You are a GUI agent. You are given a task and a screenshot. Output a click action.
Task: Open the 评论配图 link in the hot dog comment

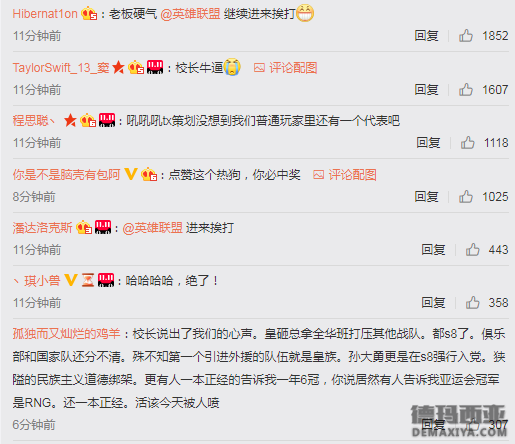(x=352, y=175)
